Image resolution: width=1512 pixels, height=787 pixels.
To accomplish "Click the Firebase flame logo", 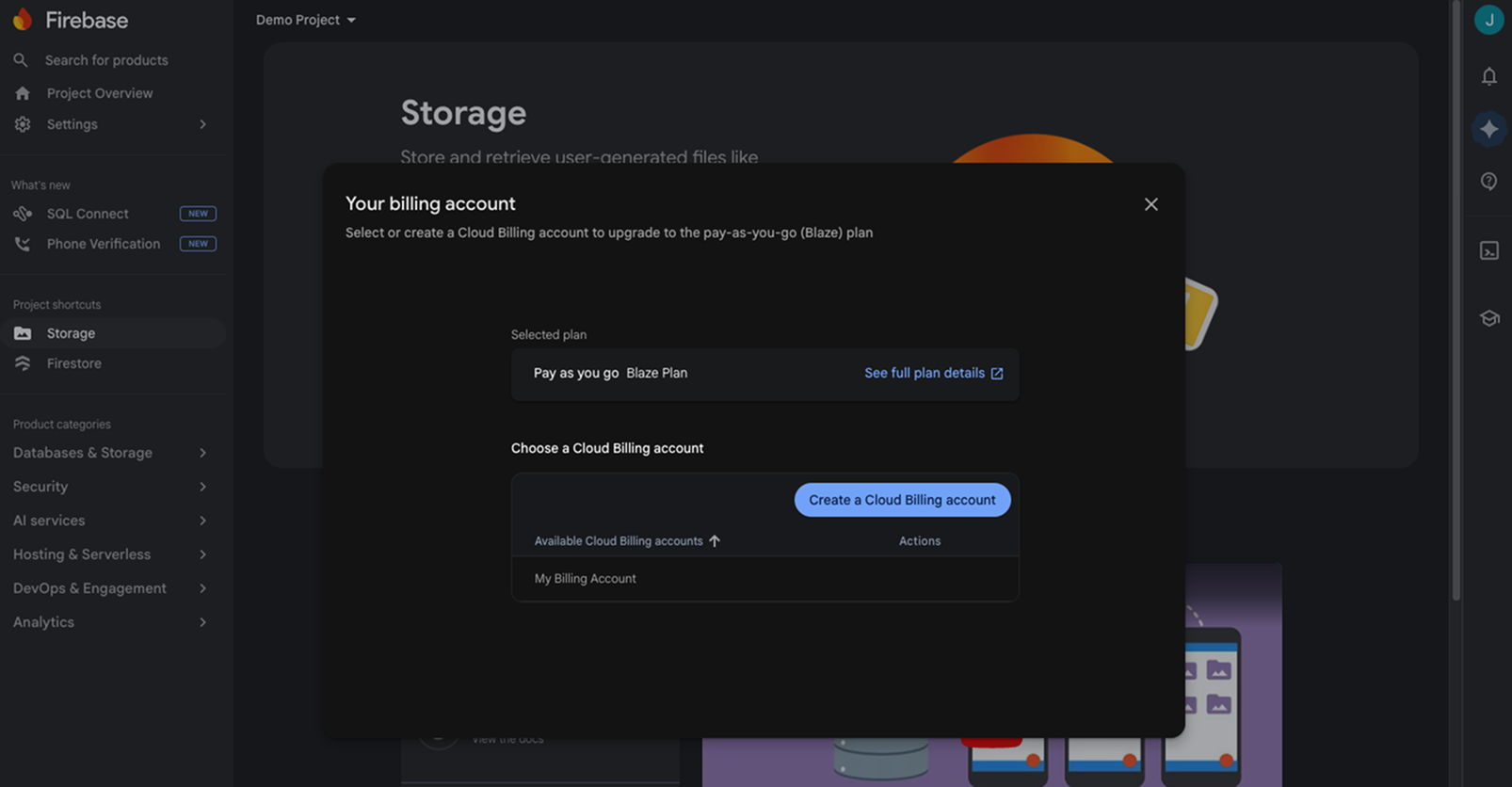I will [x=23, y=19].
